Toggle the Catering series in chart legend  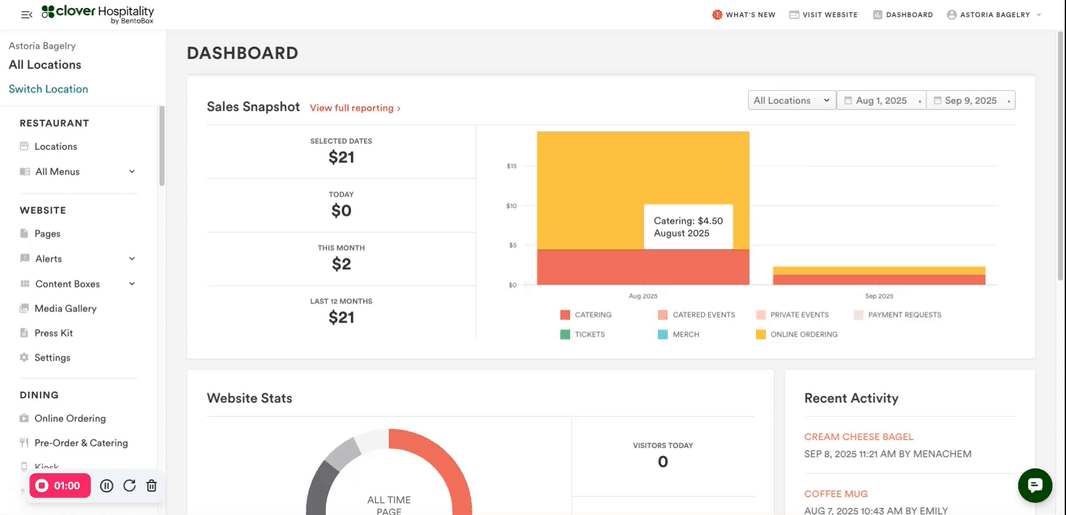585,315
